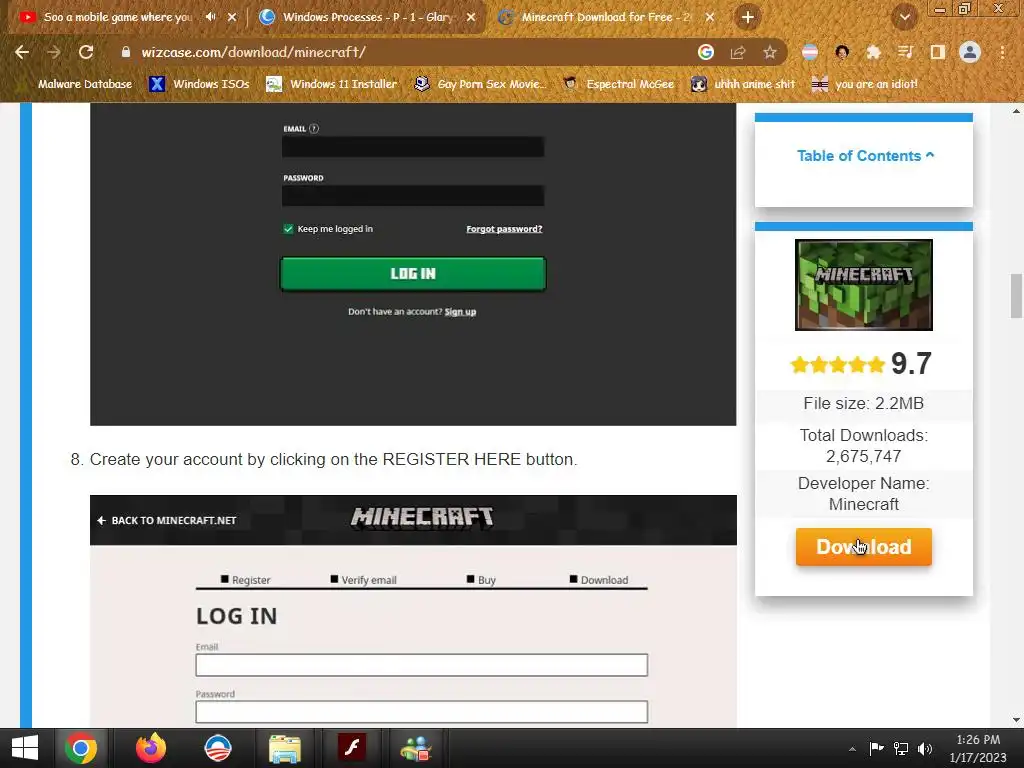The image size is (1024, 768).
Task: Open the Espectral McGee bookmark
Action: (x=618, y=84)
